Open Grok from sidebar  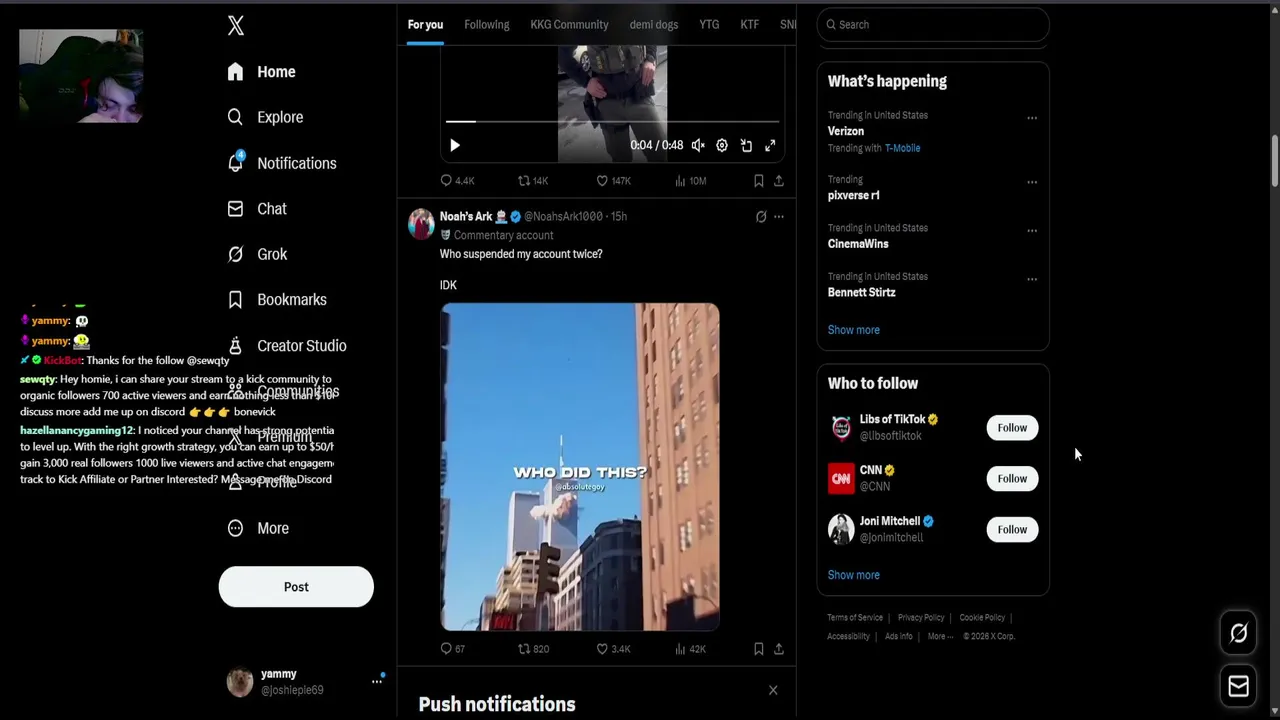tap(257, 254)
